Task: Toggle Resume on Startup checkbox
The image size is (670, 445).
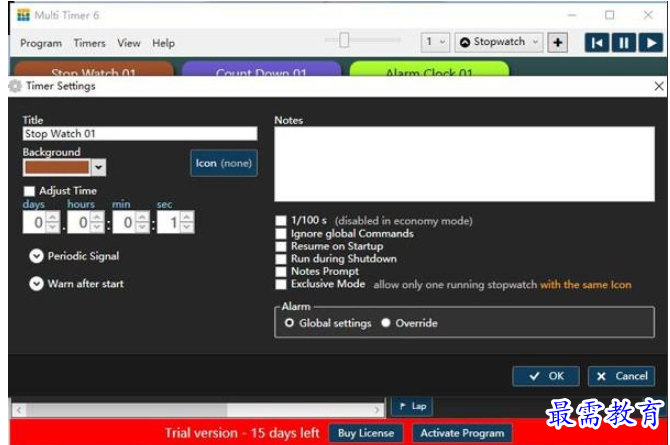Action: point(281,246)
